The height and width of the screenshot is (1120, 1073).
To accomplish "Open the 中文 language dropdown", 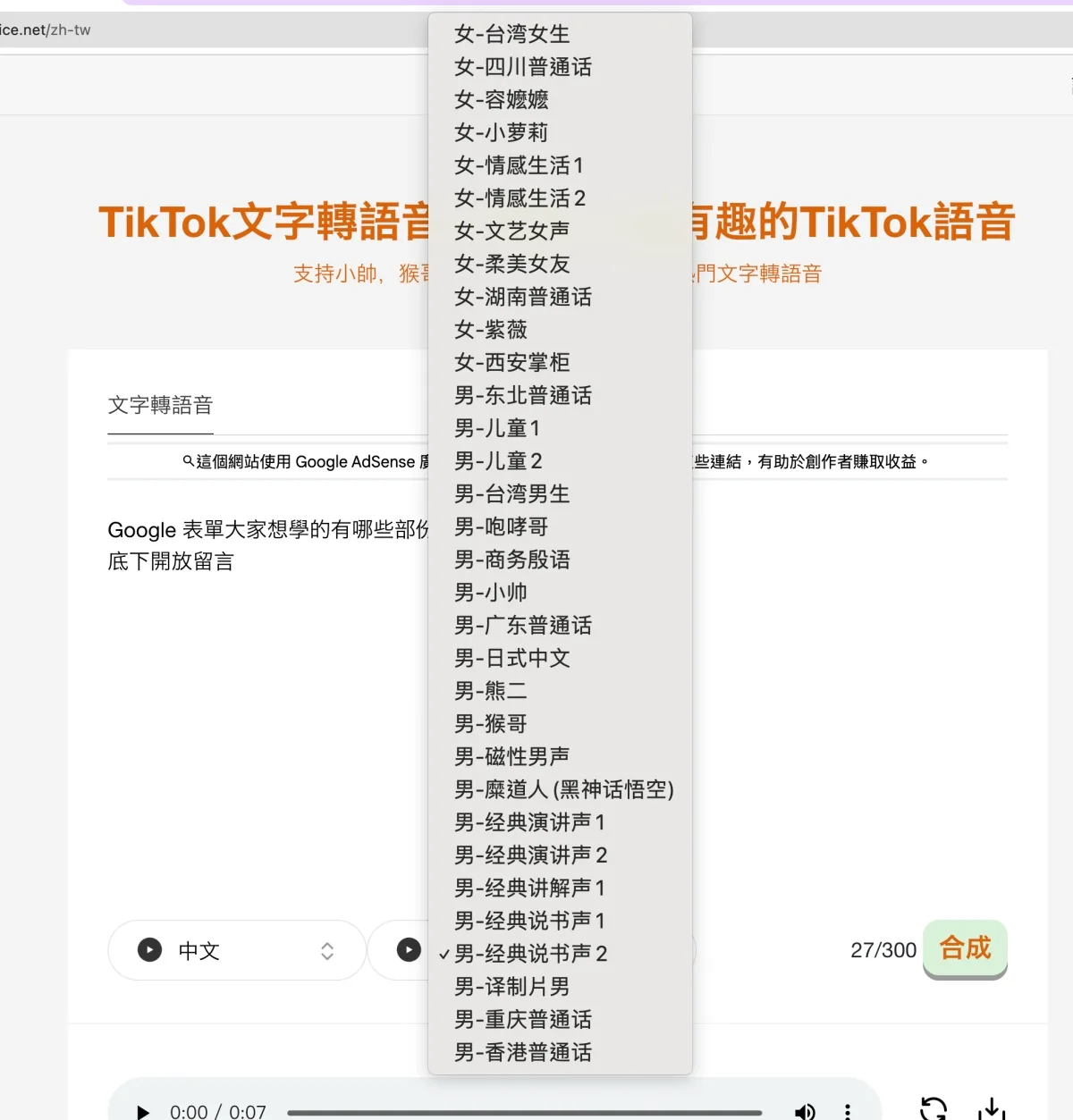I will pyautogui.click(x=237, y=950).
